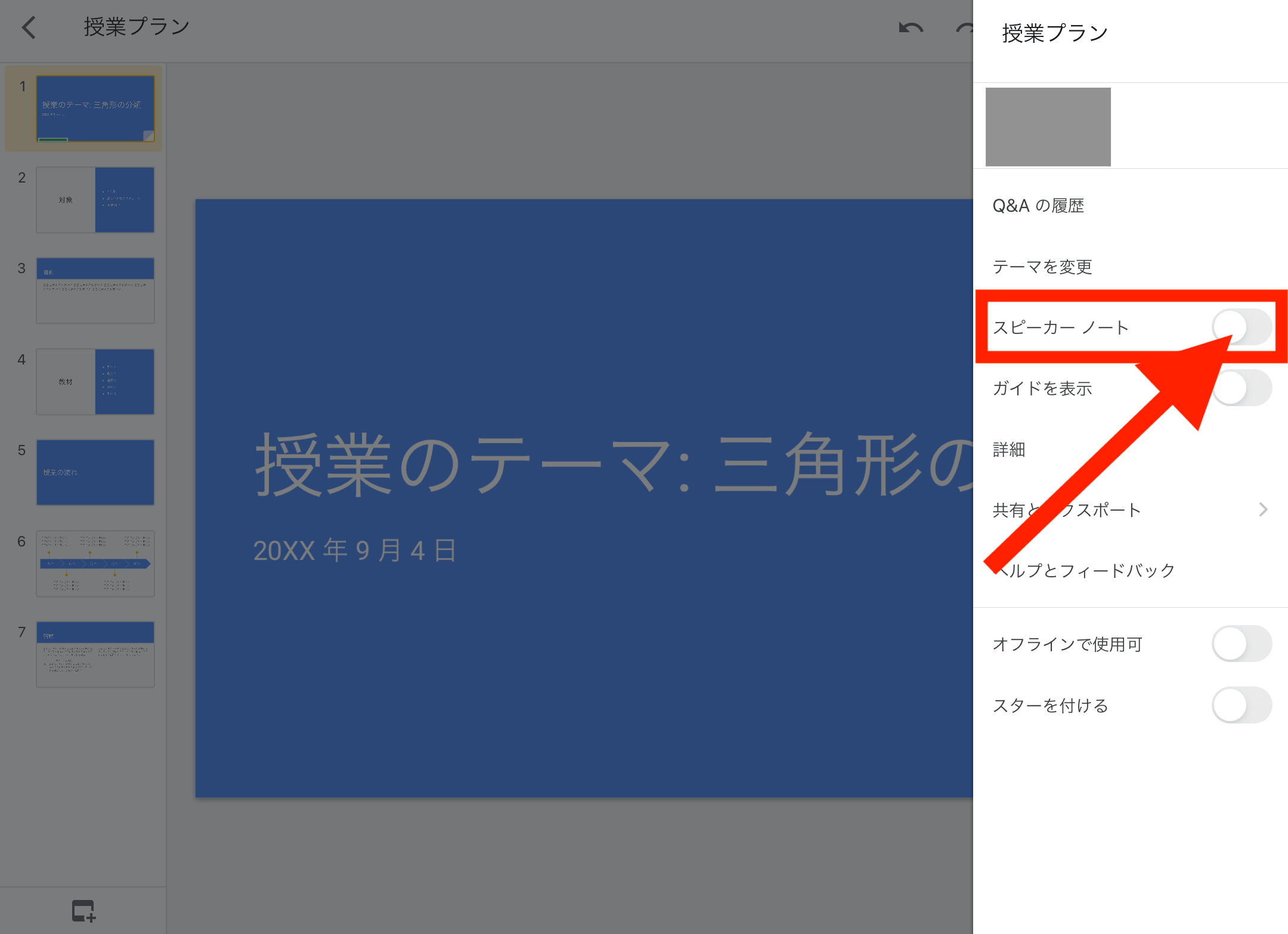1288x934 pixels.
Task: Select slide 4 thumbnail 教材
Action: pyautogui.click(x=95, y=382)
